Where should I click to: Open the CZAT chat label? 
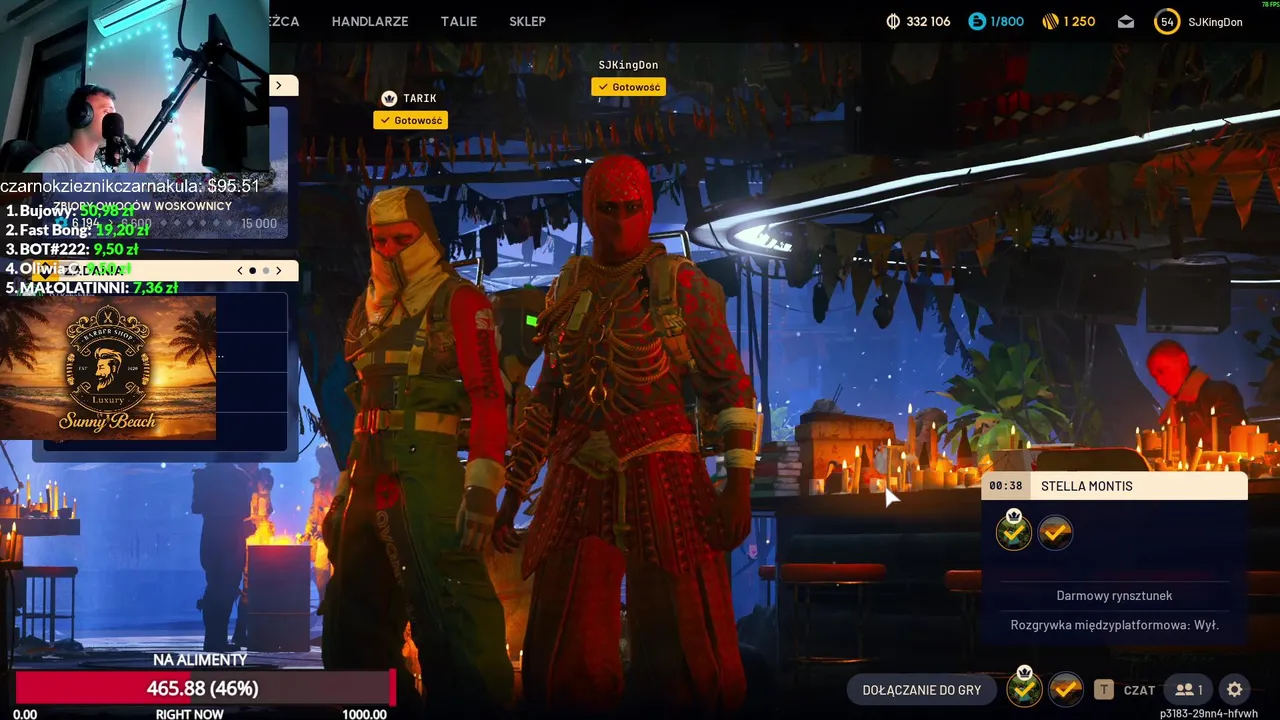tap(1139, 690)
